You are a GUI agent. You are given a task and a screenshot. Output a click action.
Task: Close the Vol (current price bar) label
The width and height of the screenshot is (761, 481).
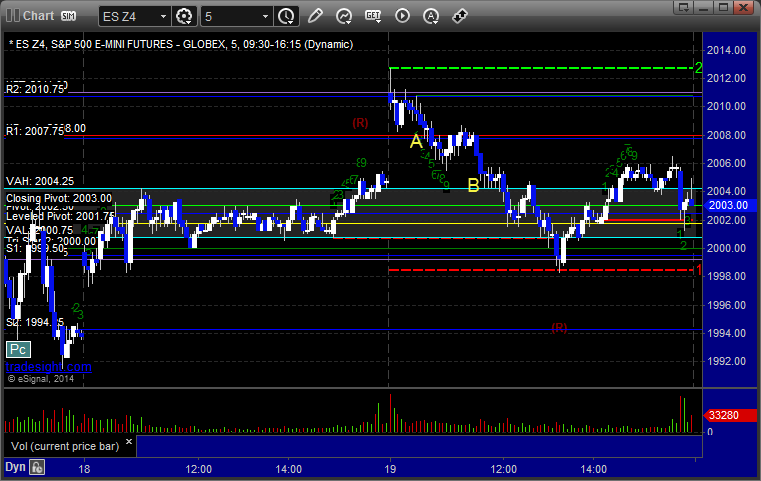129,442
